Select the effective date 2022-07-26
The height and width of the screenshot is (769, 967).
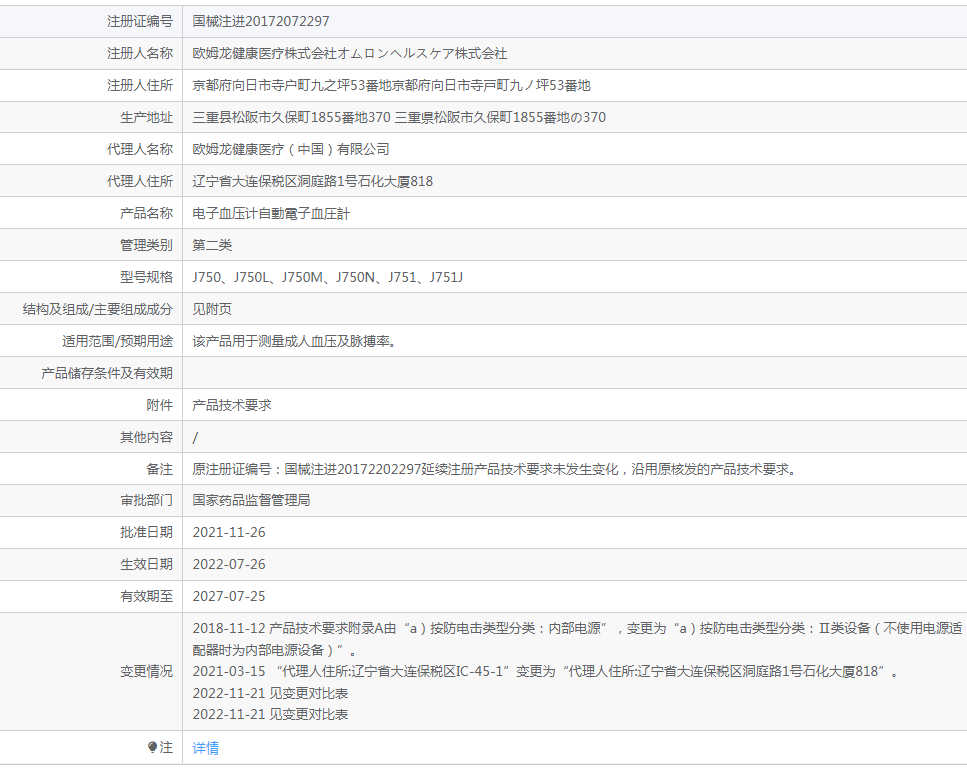(x=229, y=565)
